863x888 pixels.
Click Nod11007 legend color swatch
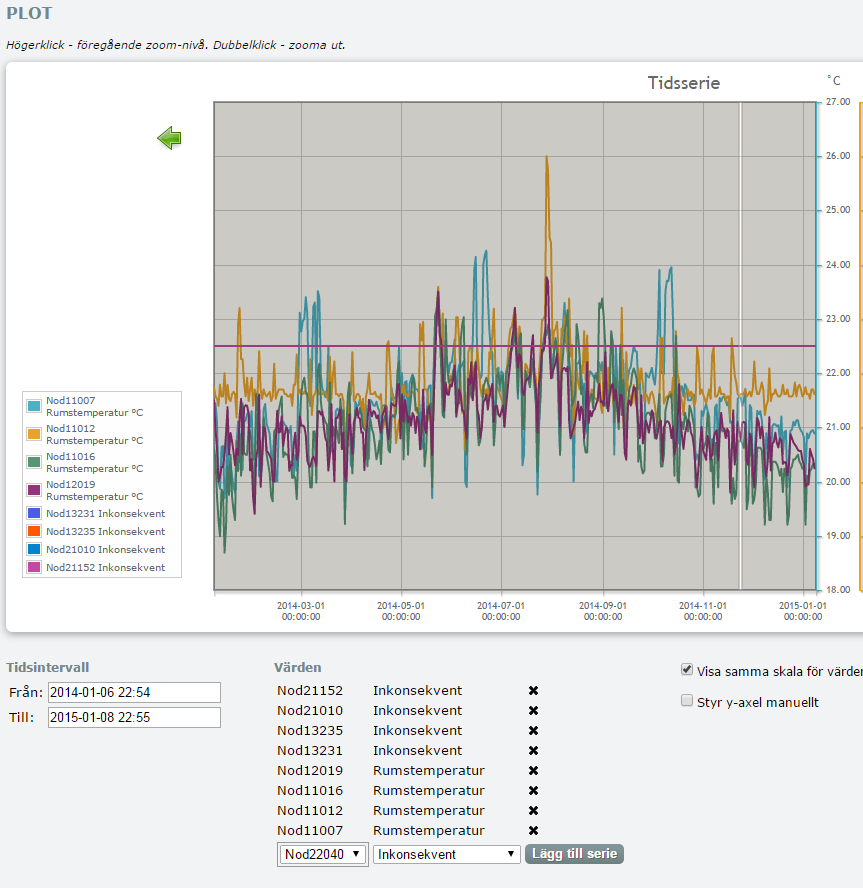click(34, 406)
